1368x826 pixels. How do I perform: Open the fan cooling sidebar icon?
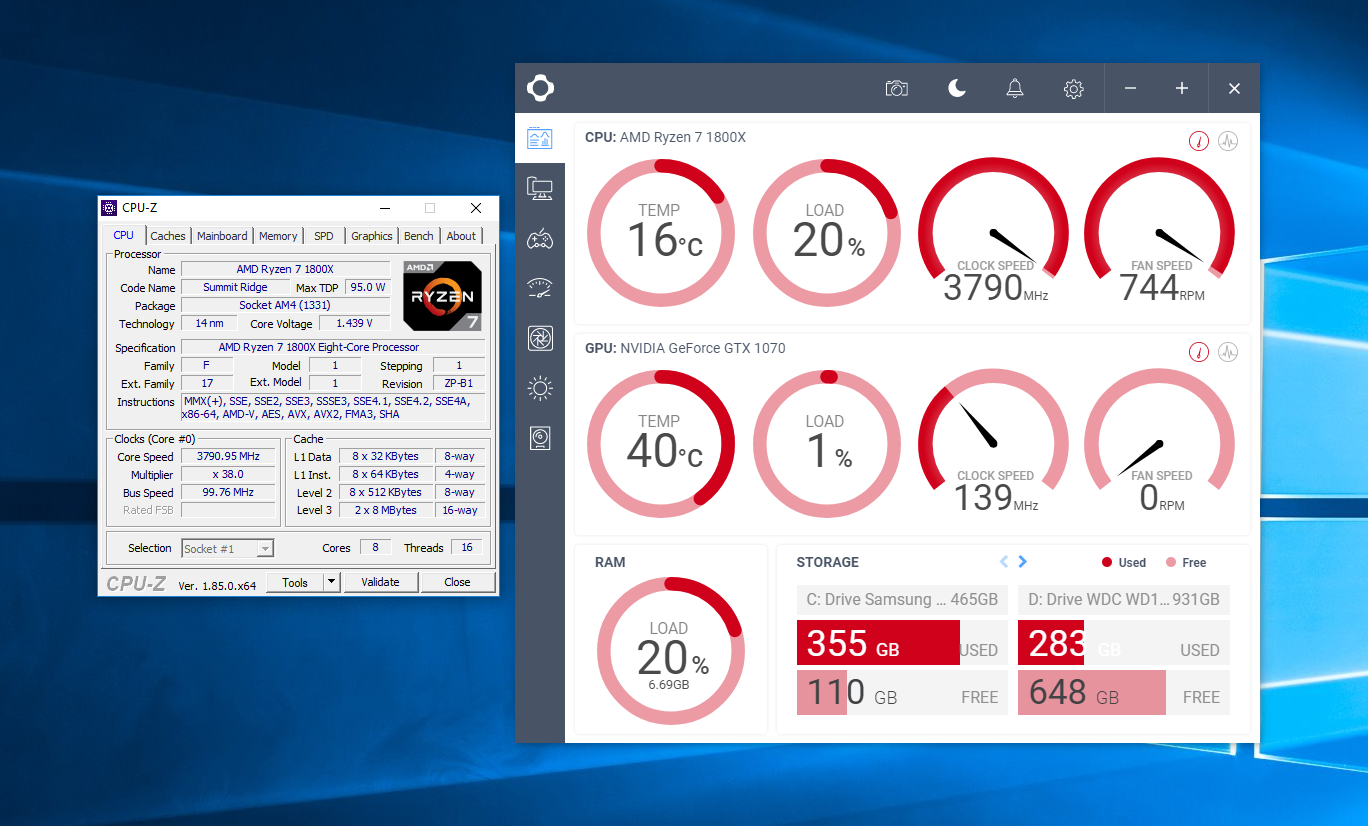pos(540,338)
